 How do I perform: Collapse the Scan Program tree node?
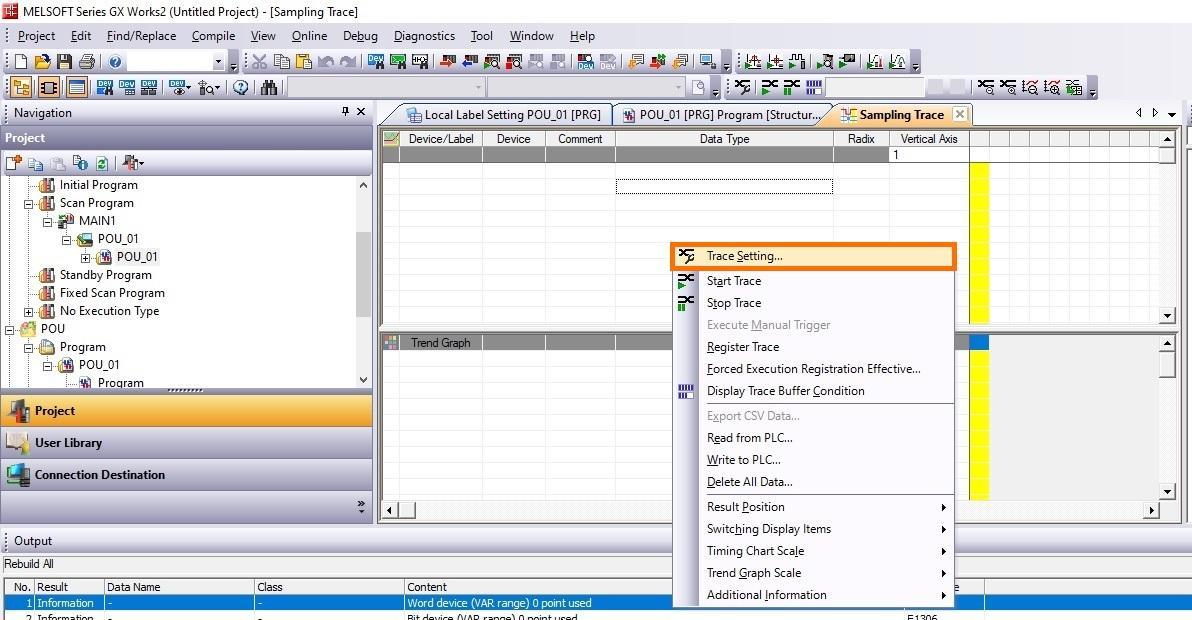(29, 204)
